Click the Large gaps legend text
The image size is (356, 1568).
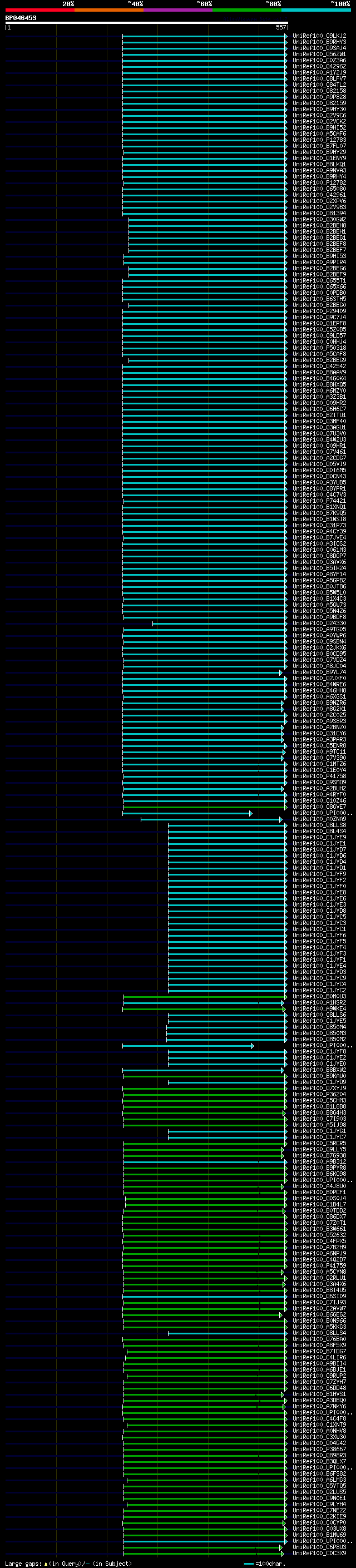(x=68, y=1564)
